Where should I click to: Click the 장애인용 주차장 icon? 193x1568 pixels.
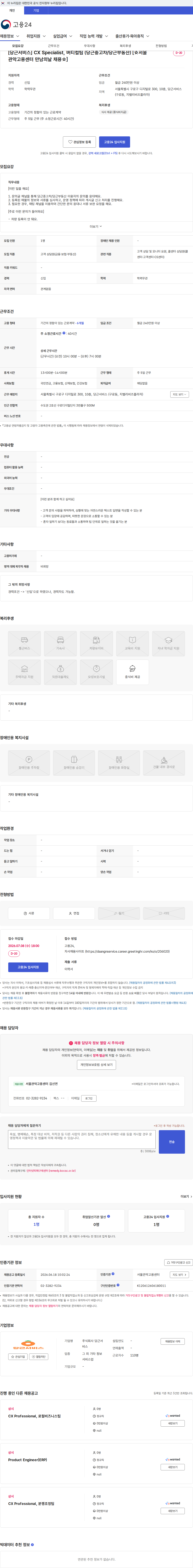pyautogui.click(x=29, y=763)
